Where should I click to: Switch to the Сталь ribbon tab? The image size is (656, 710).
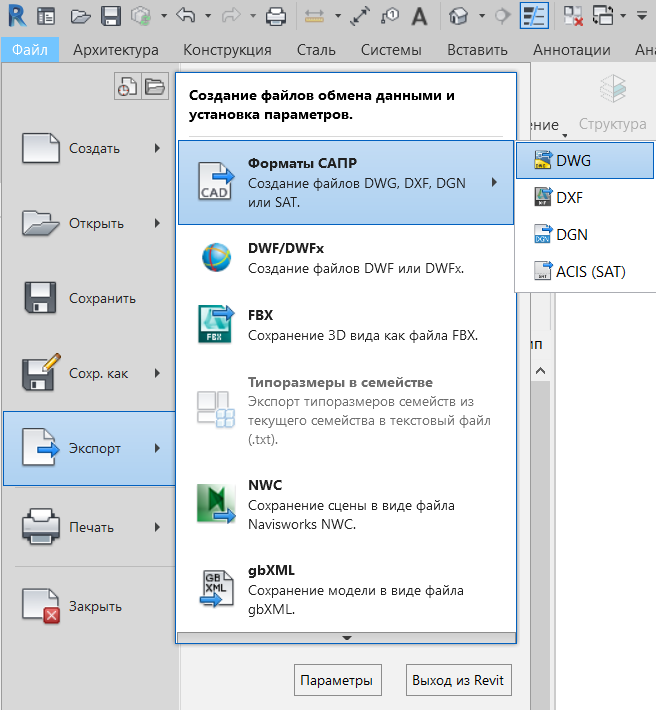point(316,49)
